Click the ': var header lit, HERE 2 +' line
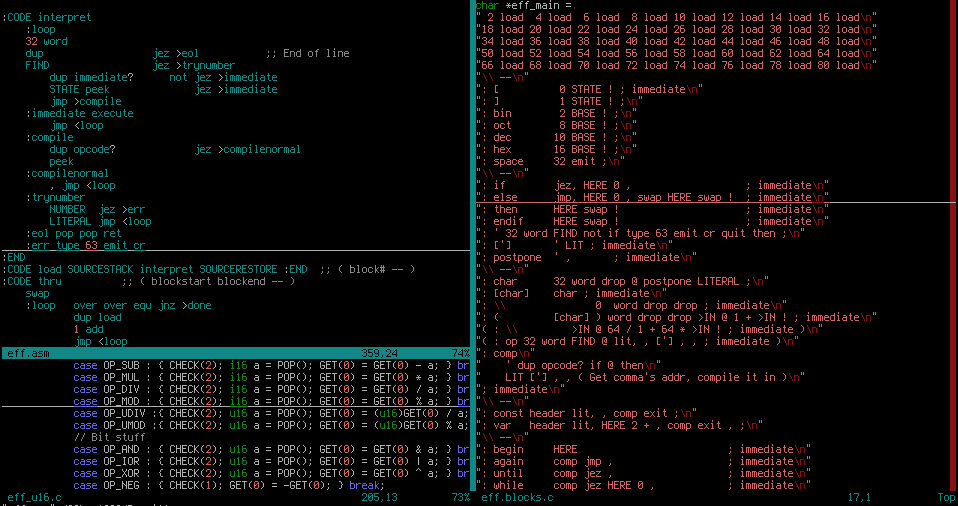 tap(620, 425)
